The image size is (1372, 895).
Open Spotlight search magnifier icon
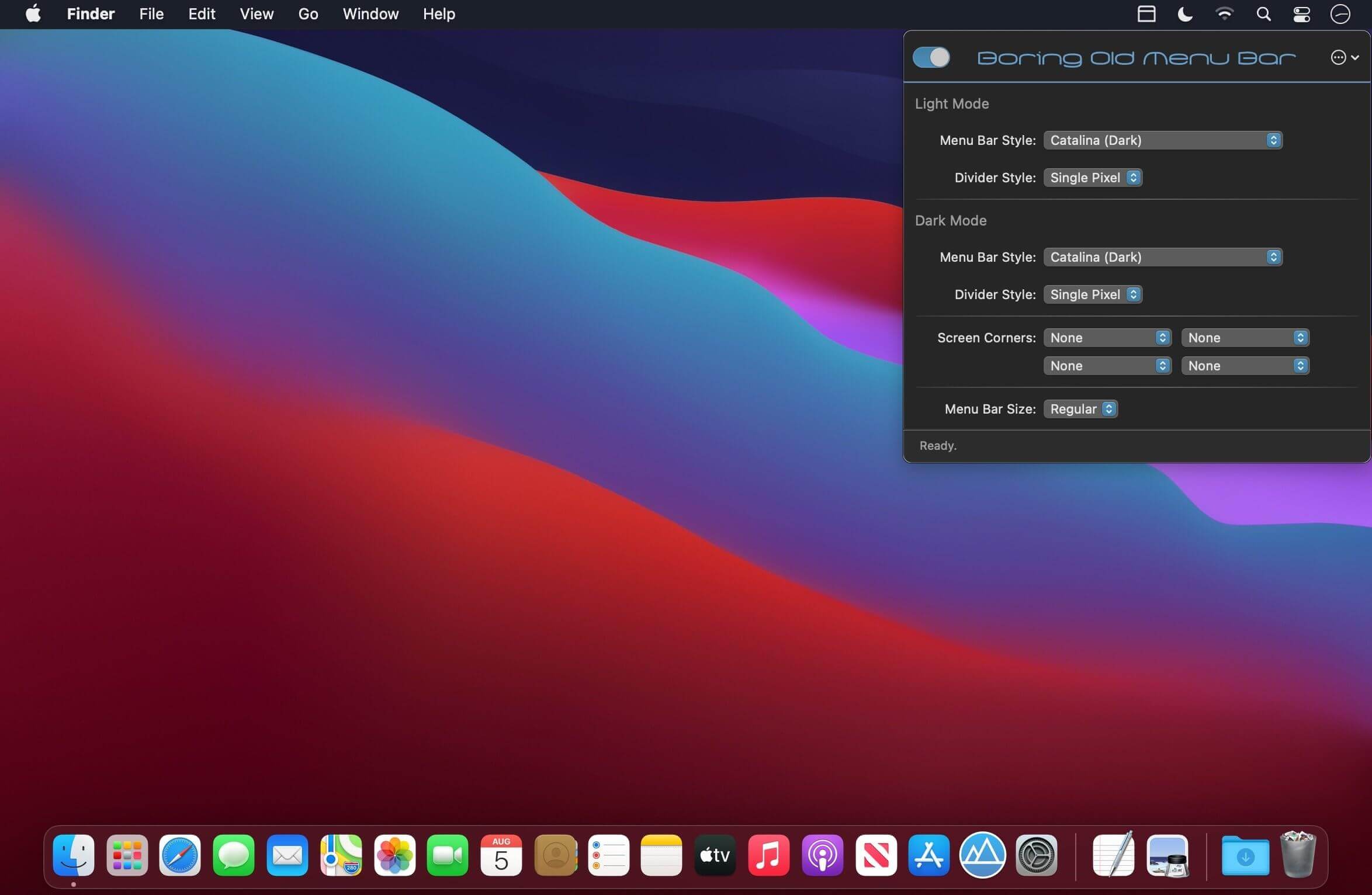[x=1263, y=14]
